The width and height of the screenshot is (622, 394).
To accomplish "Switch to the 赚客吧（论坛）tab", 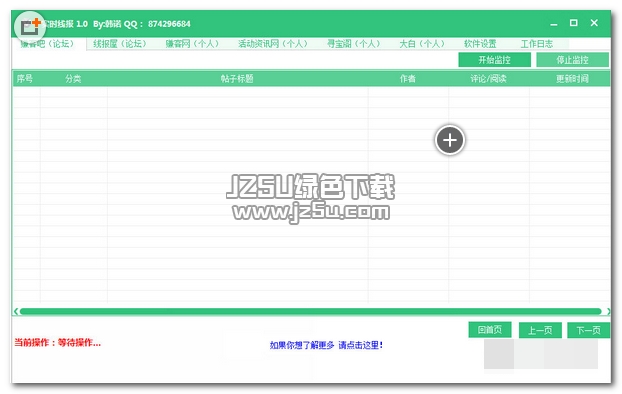I will pyautogui.click(x=48, y=44).
